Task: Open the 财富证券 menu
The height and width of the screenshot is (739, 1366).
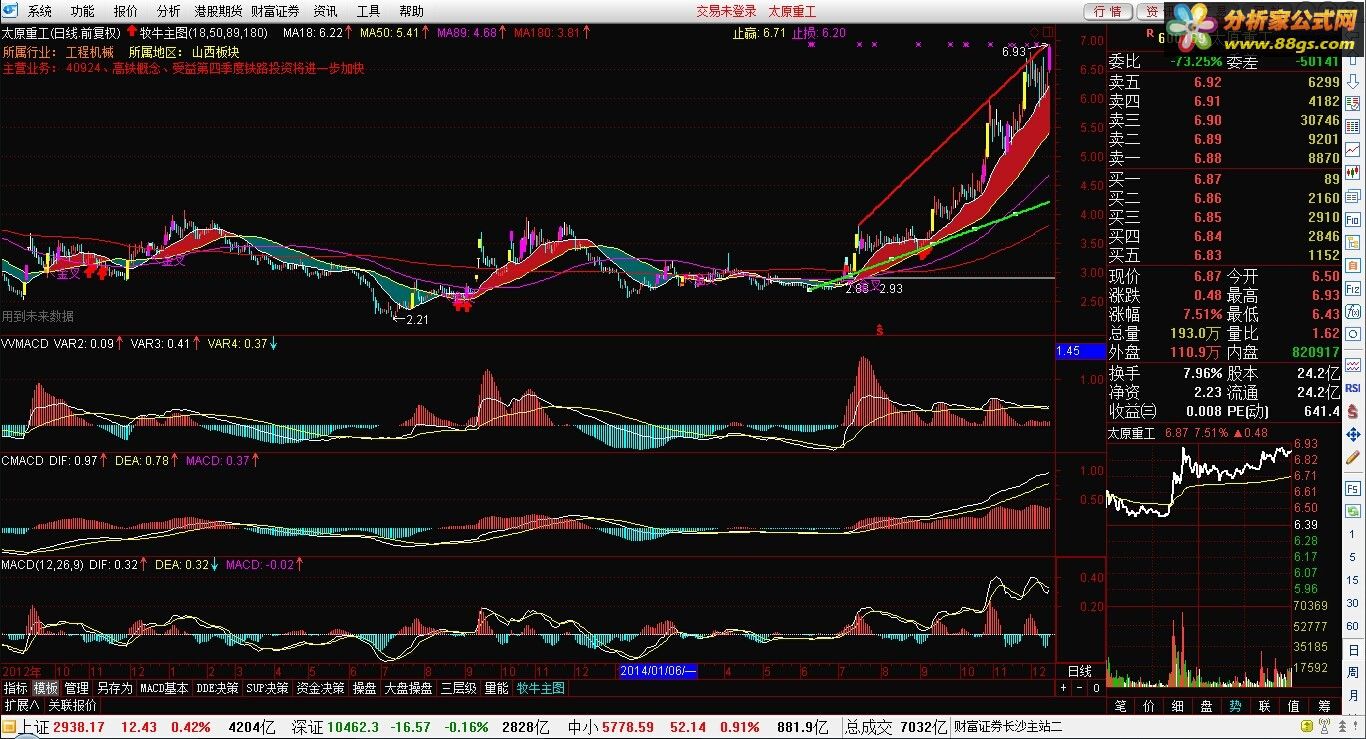Action: click(275, 11)
